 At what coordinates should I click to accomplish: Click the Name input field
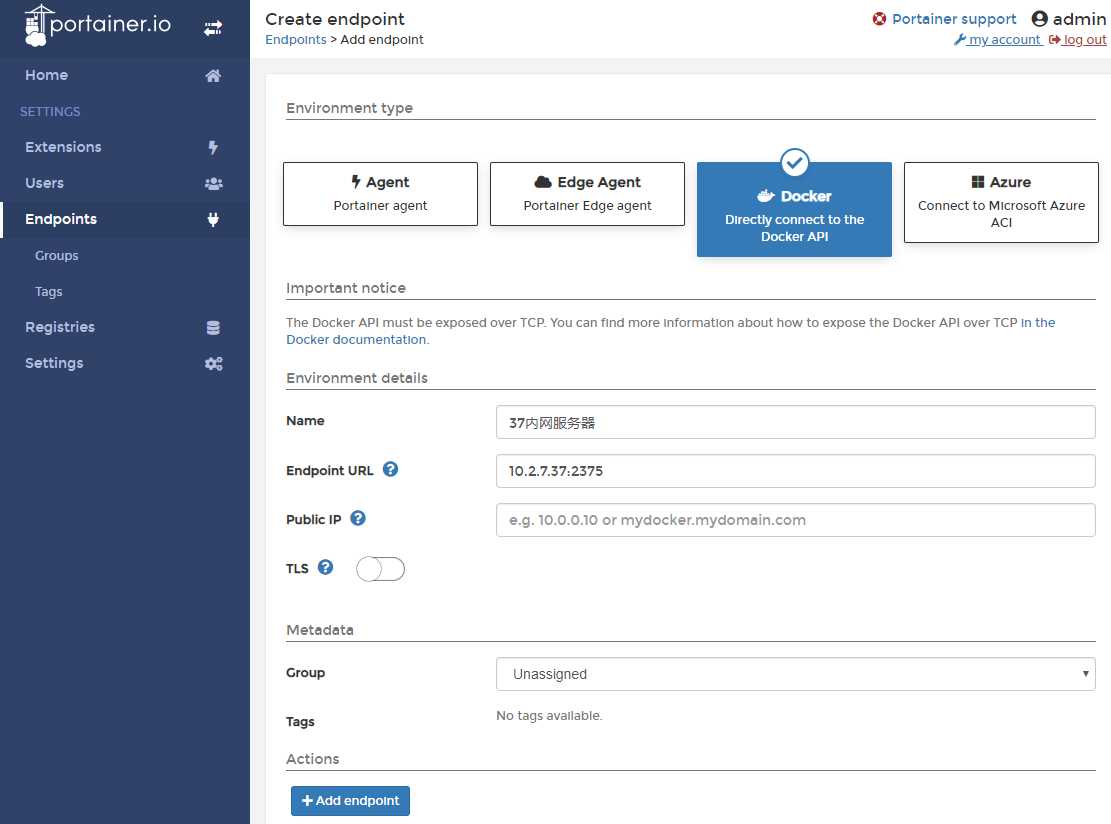tap(796, 422)
